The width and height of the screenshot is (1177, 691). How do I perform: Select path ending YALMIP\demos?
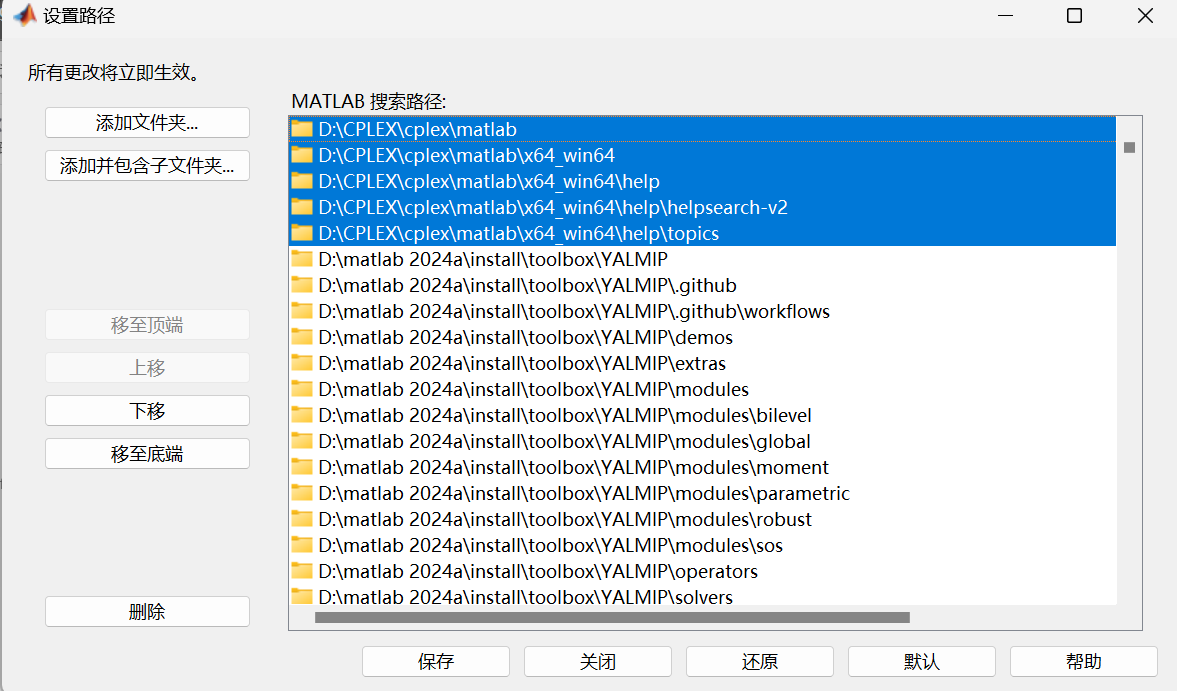703,338
